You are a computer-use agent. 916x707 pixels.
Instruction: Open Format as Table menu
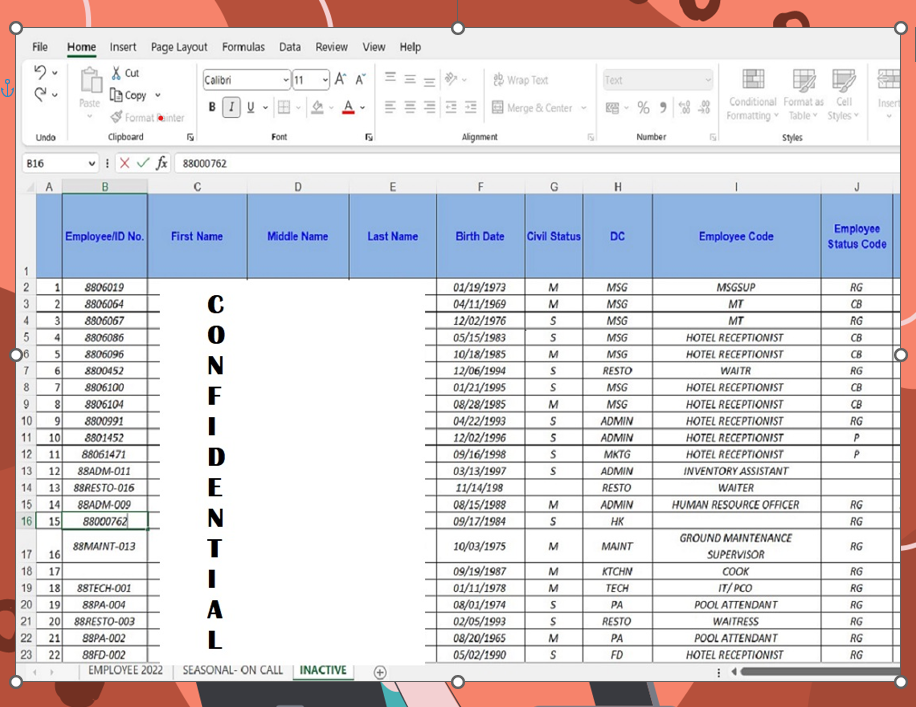[x=803, y=95]
